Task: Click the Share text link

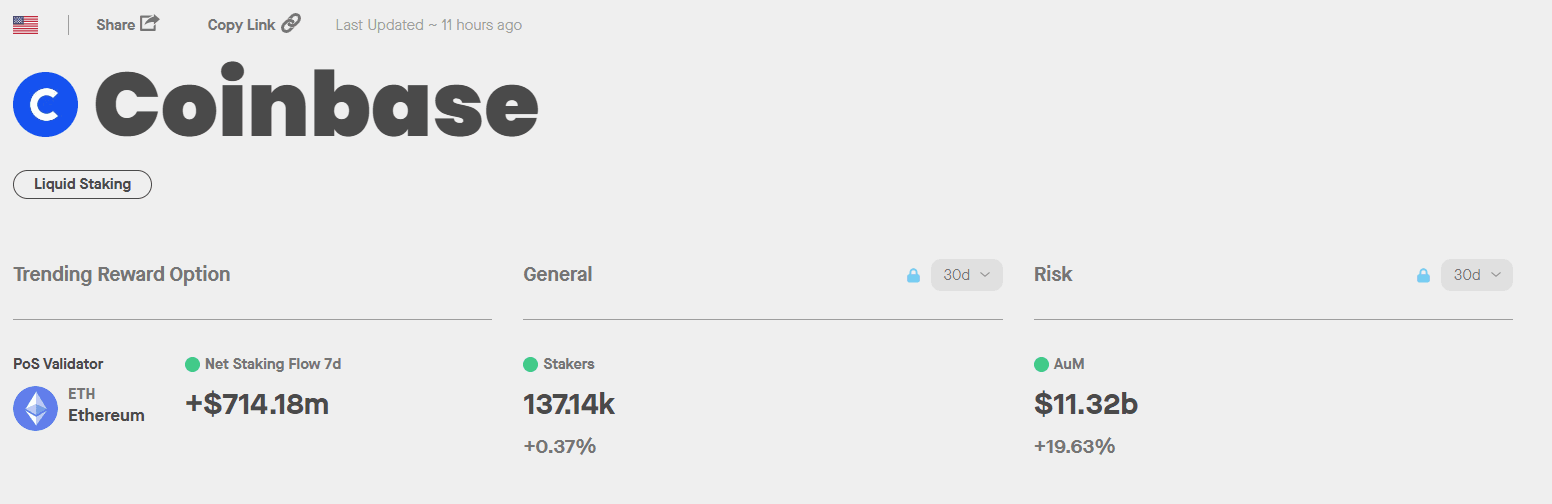Action: coord(115,25)
